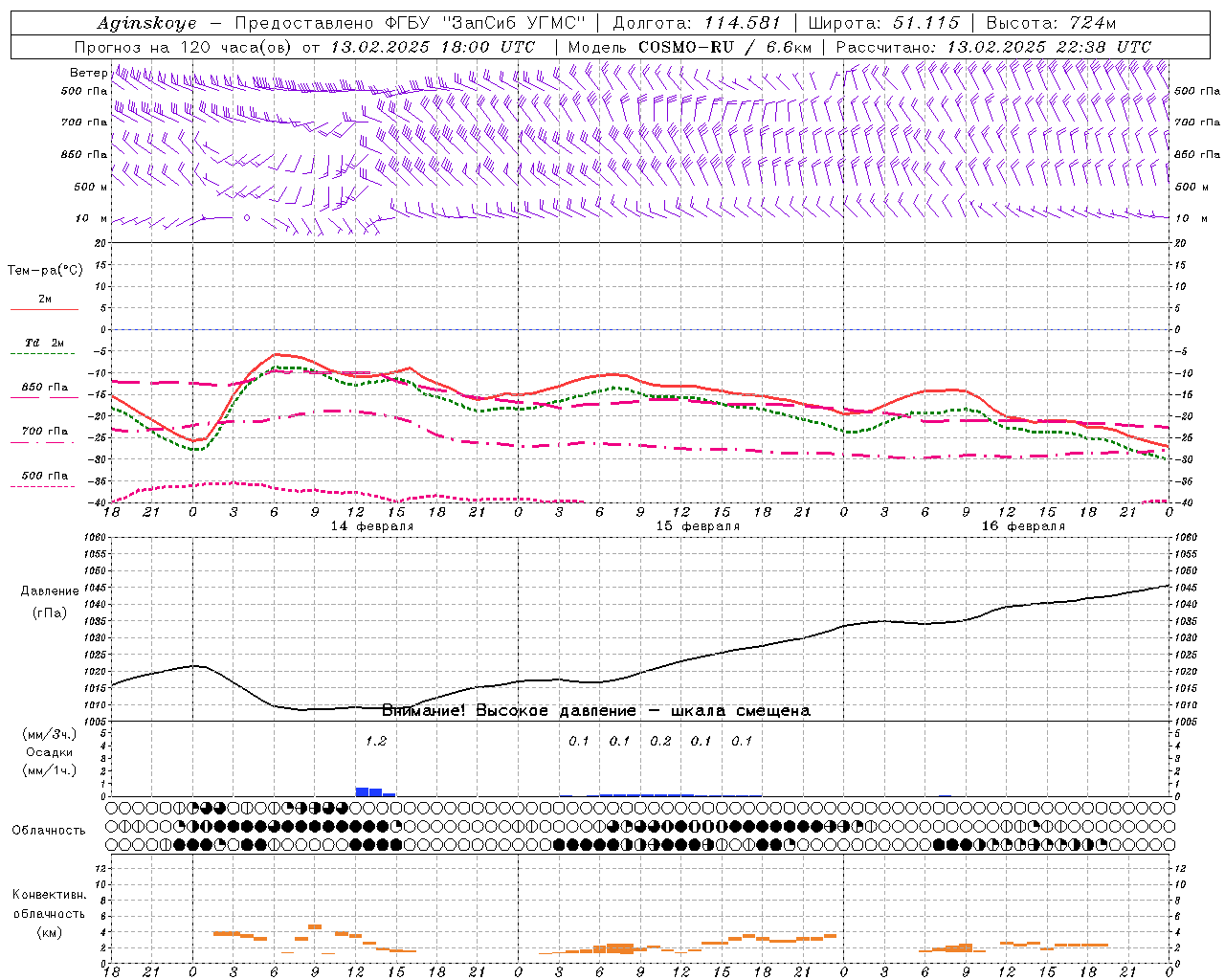Click the 2м temperature legend entry
This screenshot has width=1225, height=980.
(45, 300)
